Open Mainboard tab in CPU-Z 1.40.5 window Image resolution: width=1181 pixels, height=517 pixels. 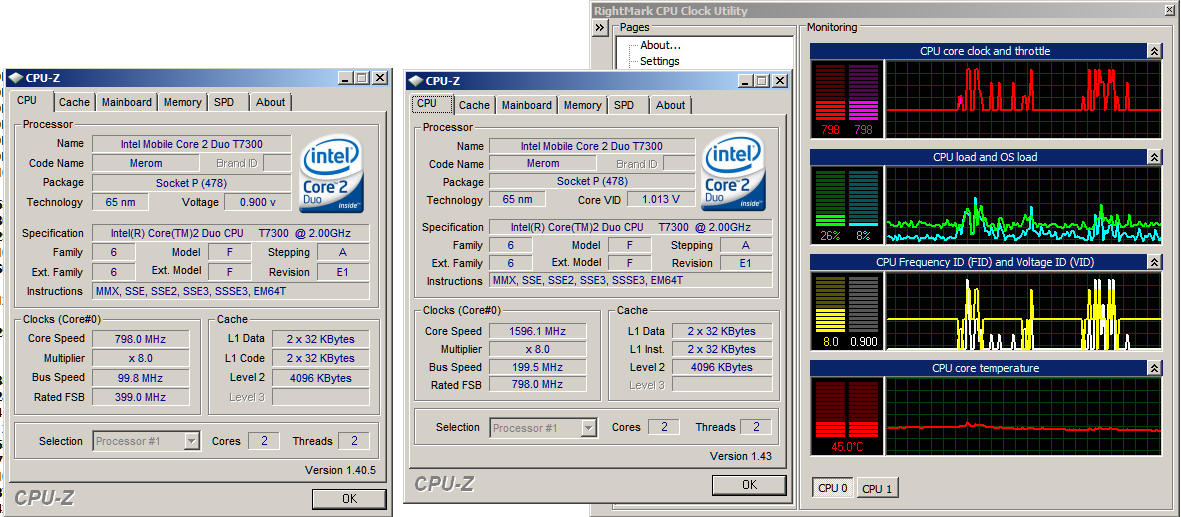pos(127,102)
